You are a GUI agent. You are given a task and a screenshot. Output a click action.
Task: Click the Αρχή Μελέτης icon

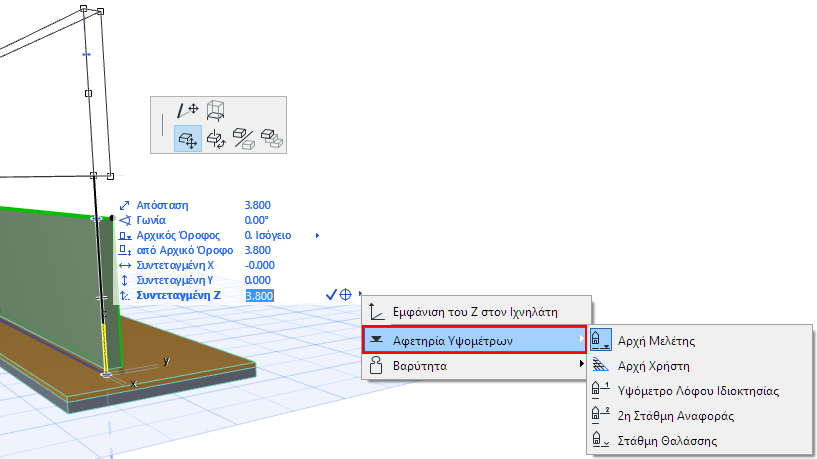600,340
